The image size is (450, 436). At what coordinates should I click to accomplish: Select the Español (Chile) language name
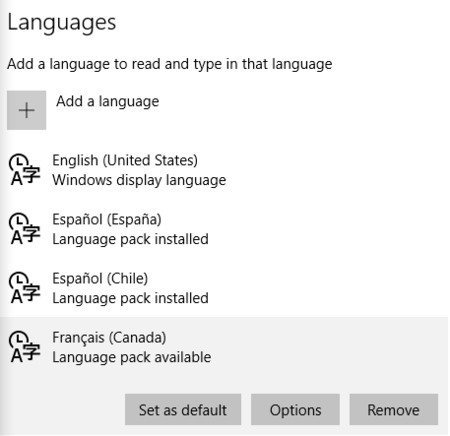pos(100,279)
